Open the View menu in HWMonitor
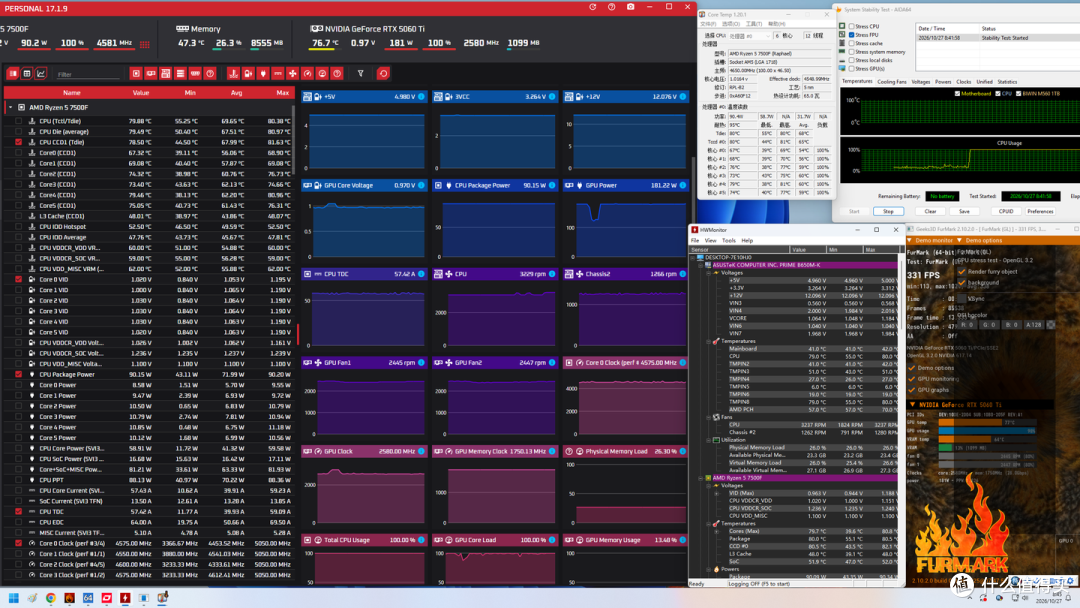 [x=710, y=240]
